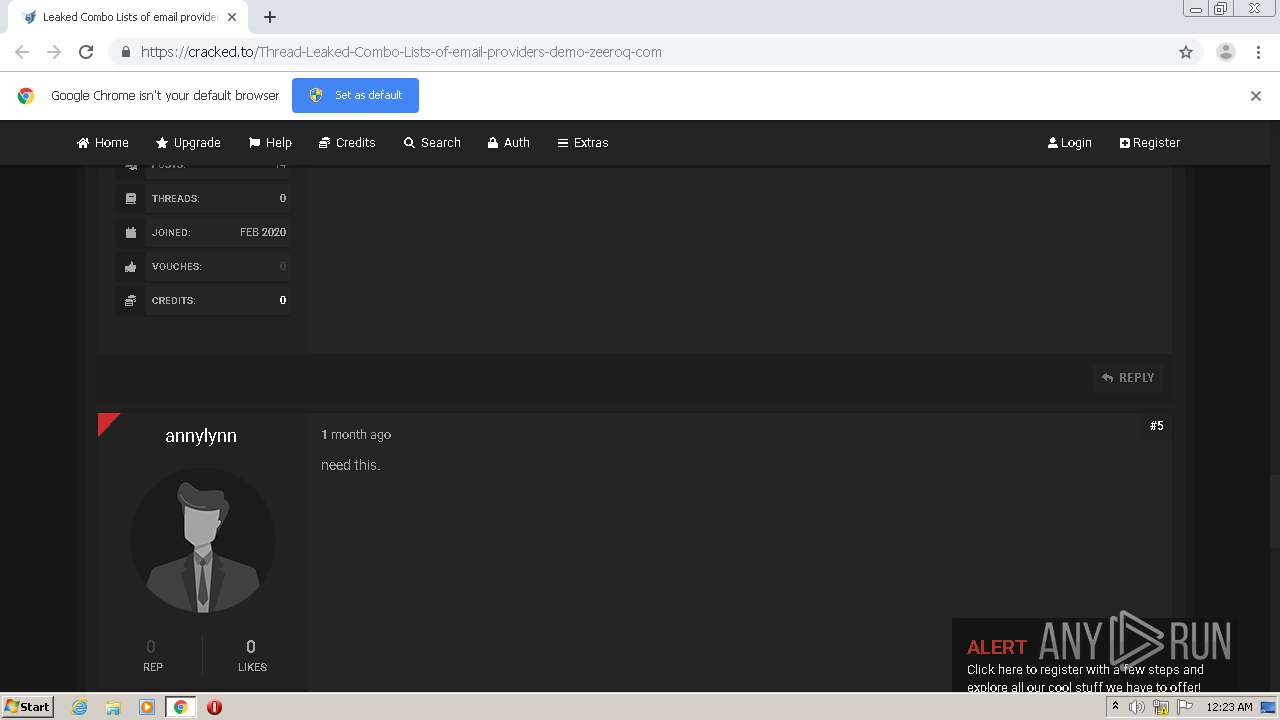Dismiss the default browser notification bar
1280x720 pixels.
[x=1256, y=96]
